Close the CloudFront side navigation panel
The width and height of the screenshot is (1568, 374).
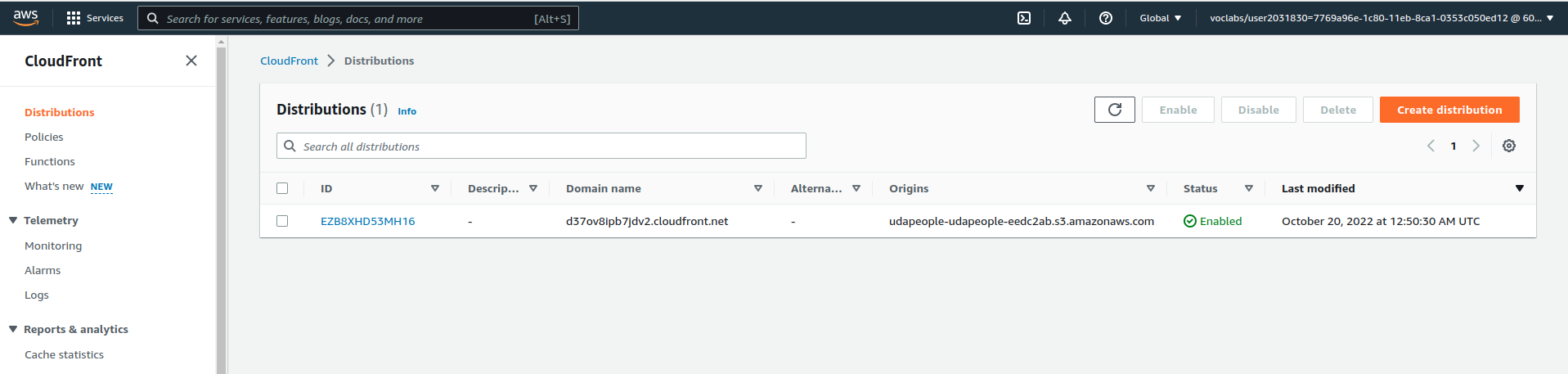pyautogui.click(x=191, y=61)
